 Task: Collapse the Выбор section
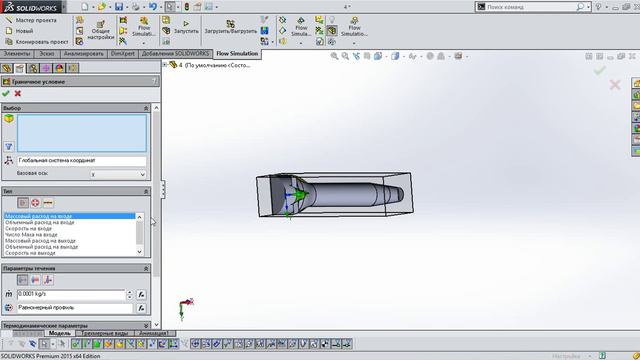pos(146,108)
